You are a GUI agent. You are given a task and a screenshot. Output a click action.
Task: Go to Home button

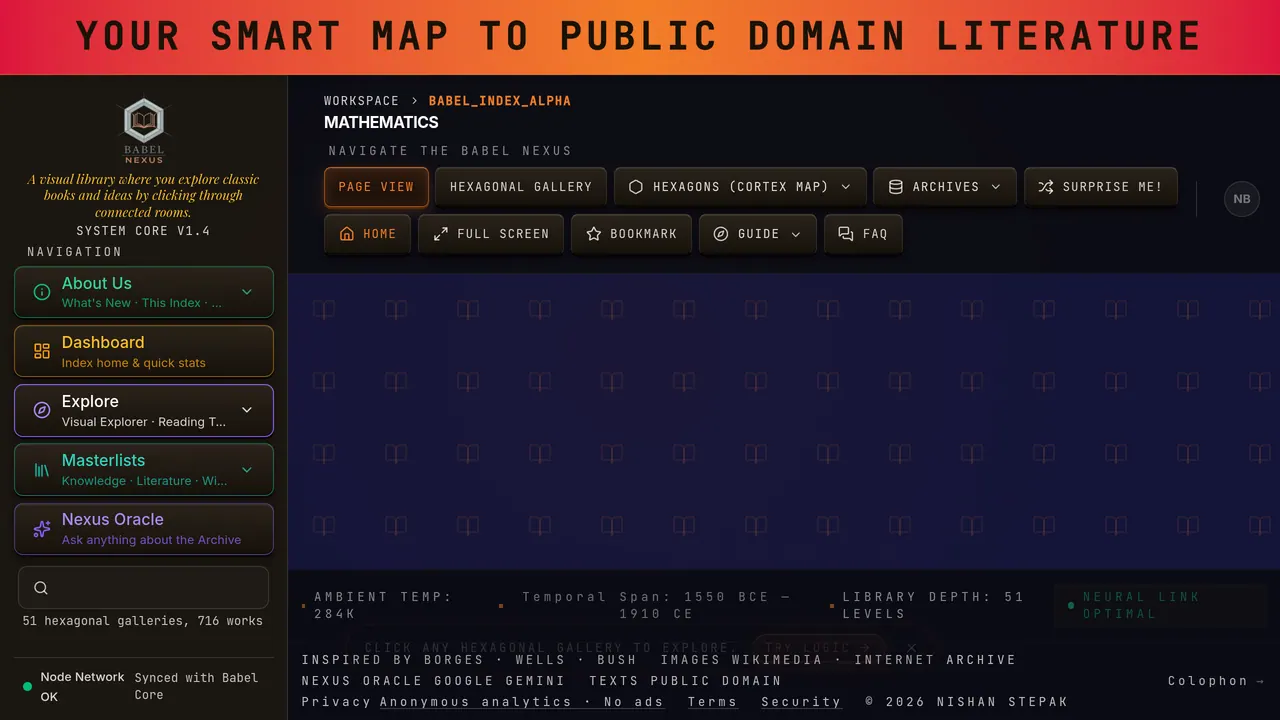[368, 233]
